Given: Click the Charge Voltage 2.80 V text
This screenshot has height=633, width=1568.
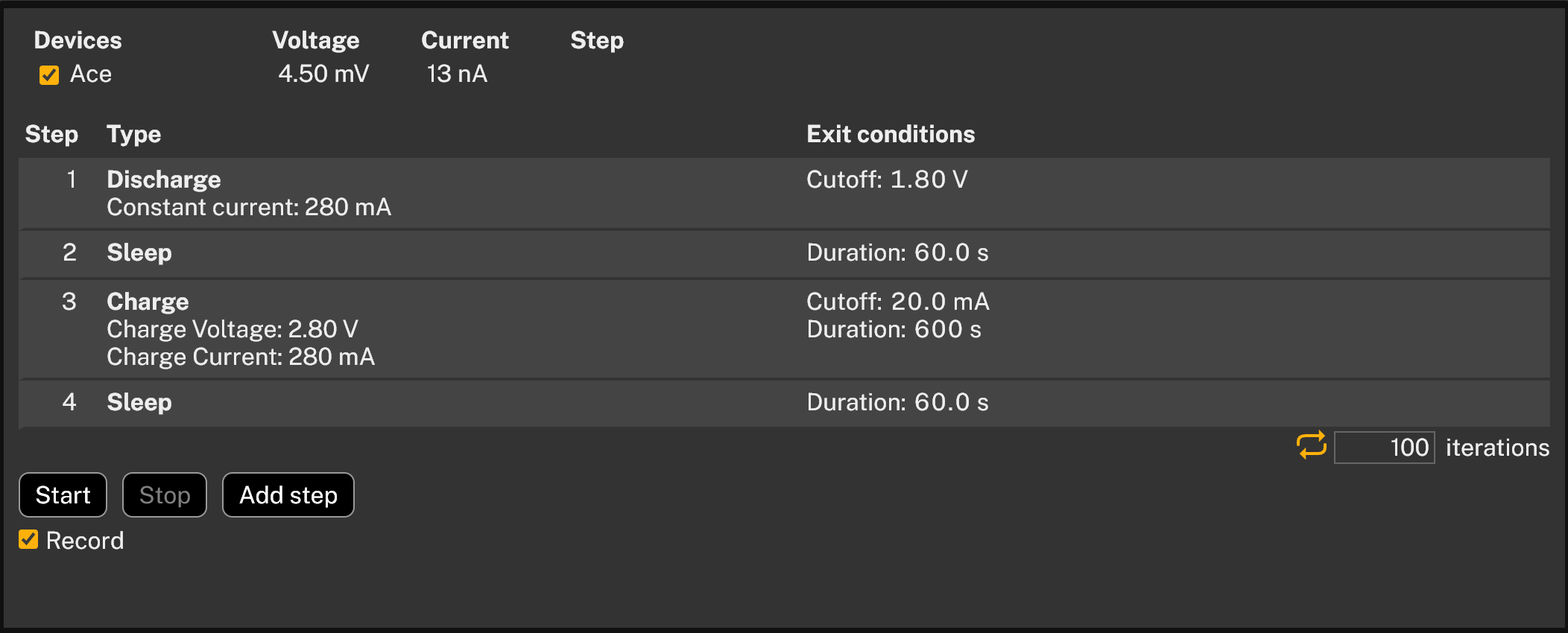Looking at the screenshot, I should [x=233, y=328].
